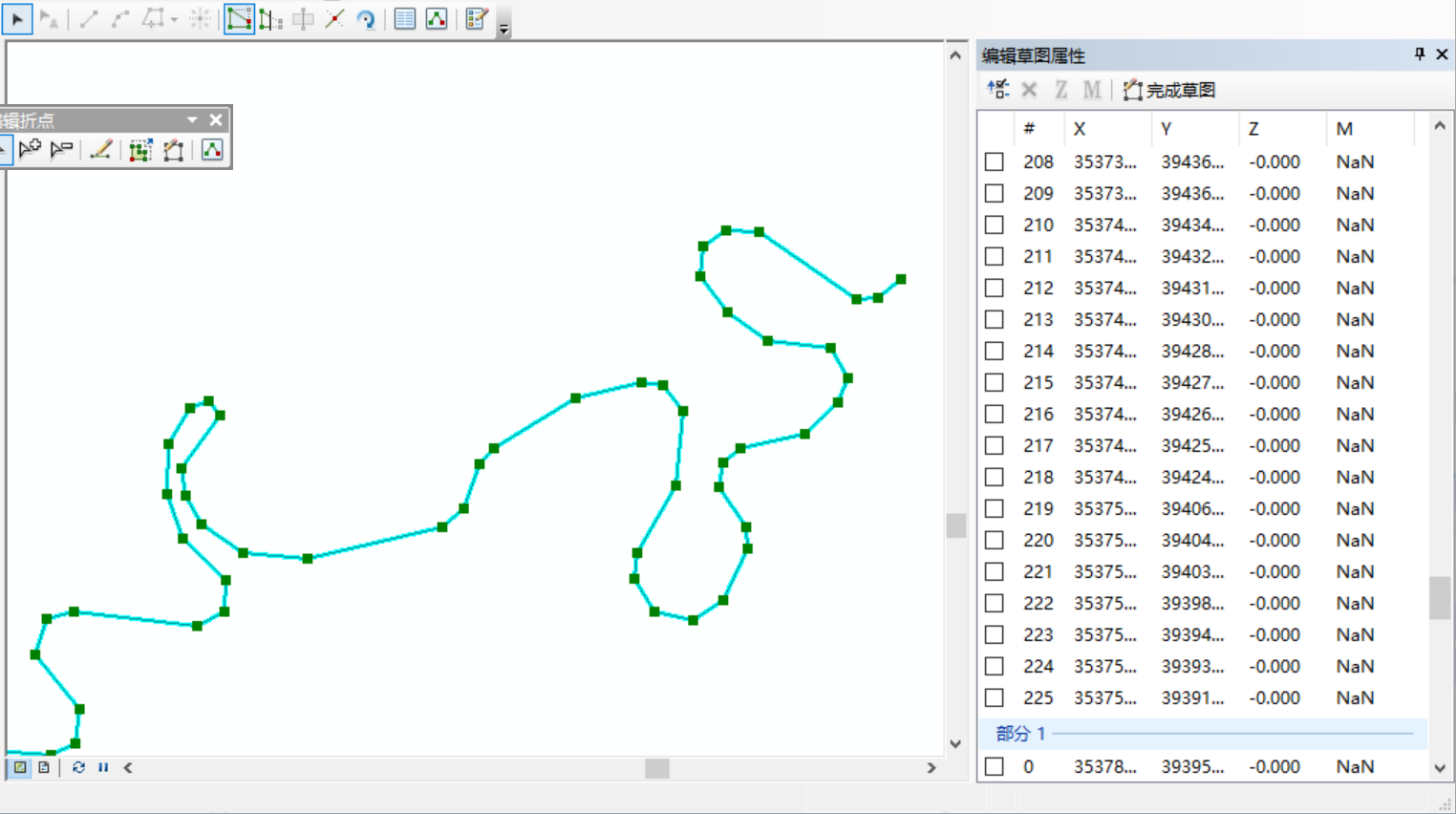Click the select-all vertices icon in sketch panel
Image resolution: width=1456 pixels, height=814 pixels.
[998, 90]
